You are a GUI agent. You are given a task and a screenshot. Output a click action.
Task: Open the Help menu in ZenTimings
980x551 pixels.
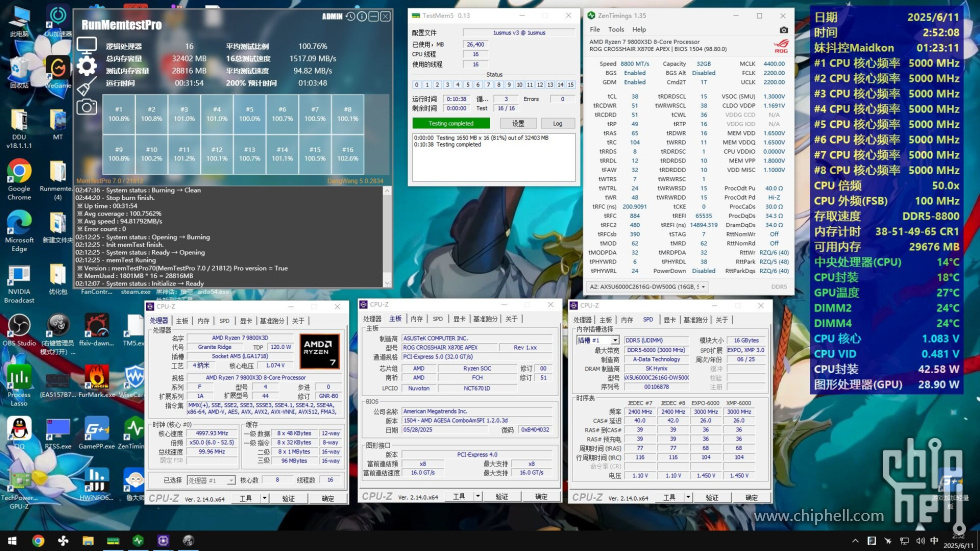tap(639, 29)
